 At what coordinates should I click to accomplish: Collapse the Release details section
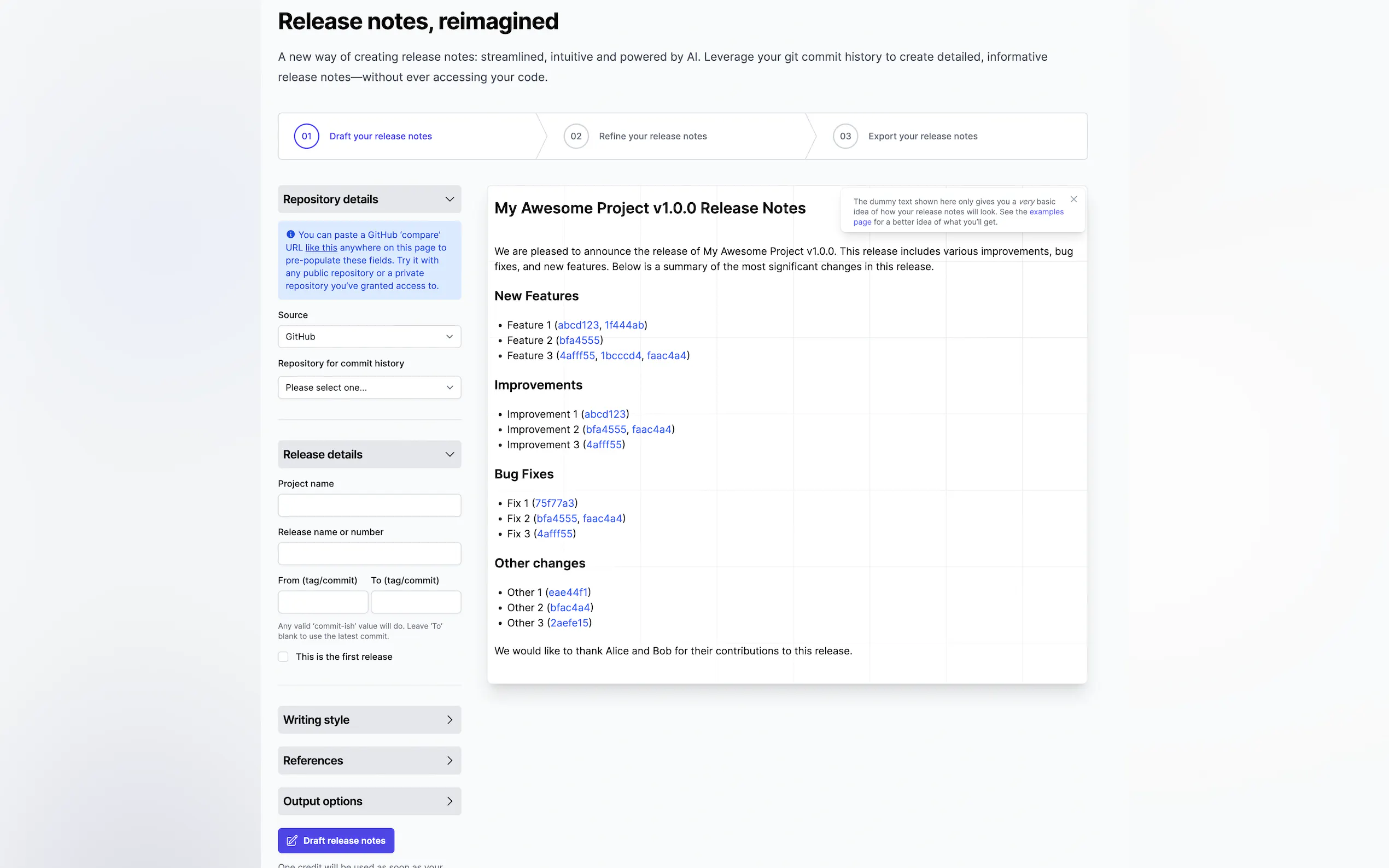pyautogui.click(x=449, y=454)
